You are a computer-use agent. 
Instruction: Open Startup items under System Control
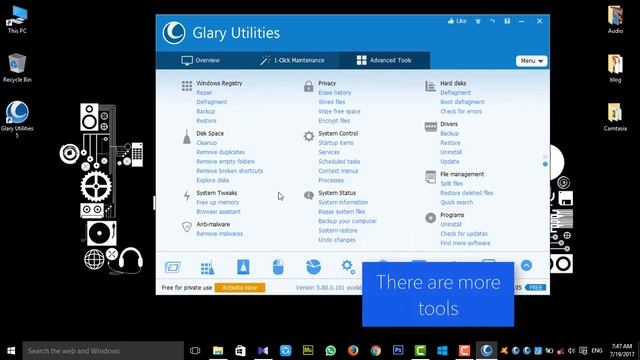pyautogui.click(x=336, y=143)
